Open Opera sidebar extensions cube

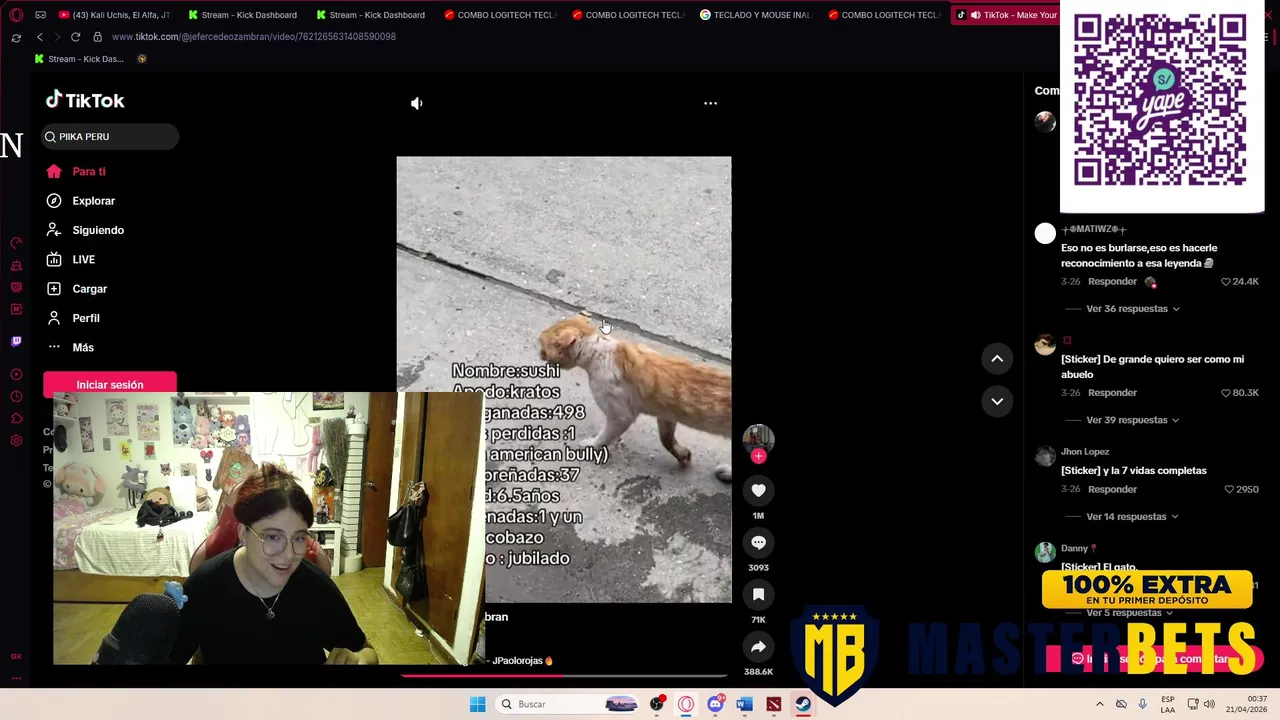(x=16, y=419)
